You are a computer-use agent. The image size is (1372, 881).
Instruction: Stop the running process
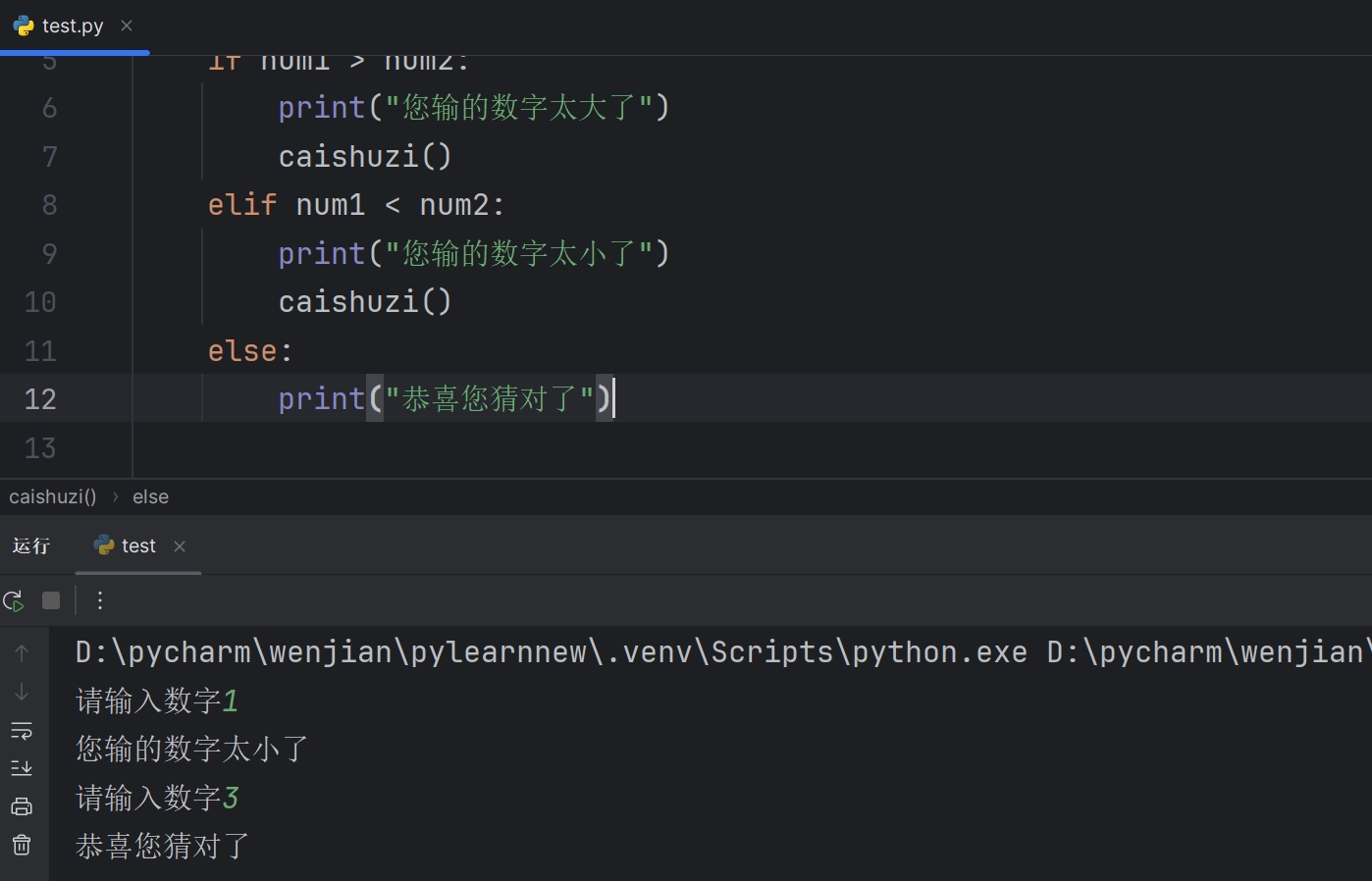point(51,600)
